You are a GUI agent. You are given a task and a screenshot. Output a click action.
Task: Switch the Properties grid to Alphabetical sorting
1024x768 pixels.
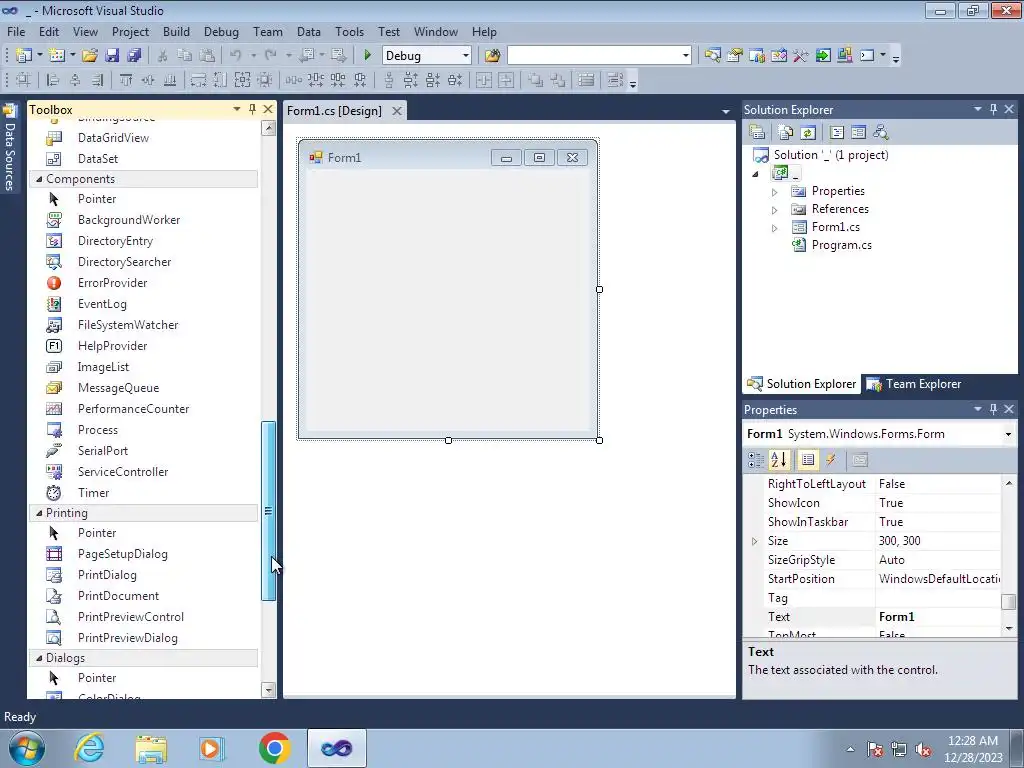click(778, 460)
